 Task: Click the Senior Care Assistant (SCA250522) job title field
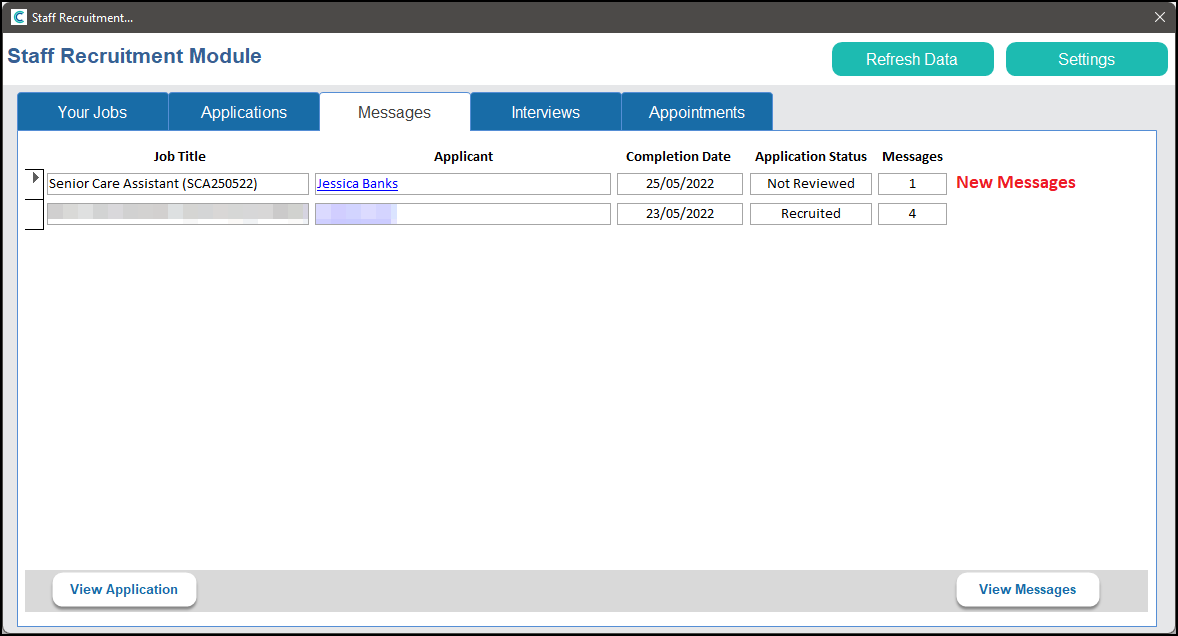point(178,184)
